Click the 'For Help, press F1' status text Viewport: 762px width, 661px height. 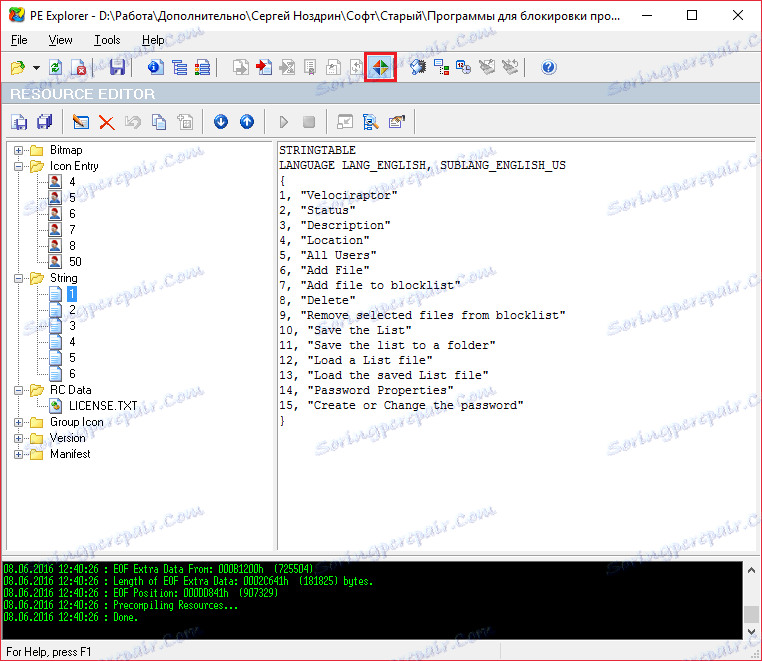tap(49, 652)
